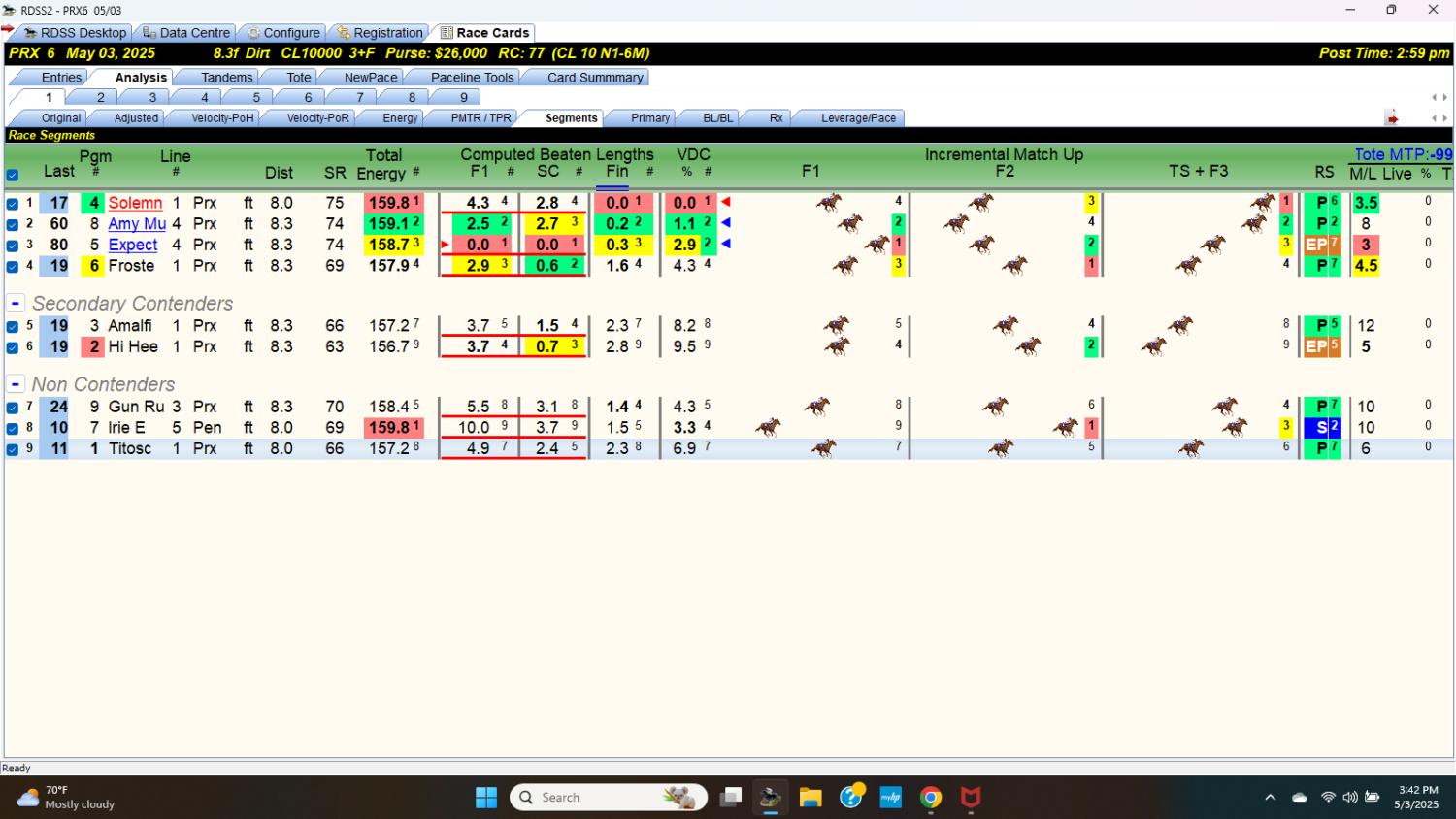This screenshot has width=1456, height=819.
Task: Uncheck the checkbox for Amy Mu
Action: click(x=13, y=224)
